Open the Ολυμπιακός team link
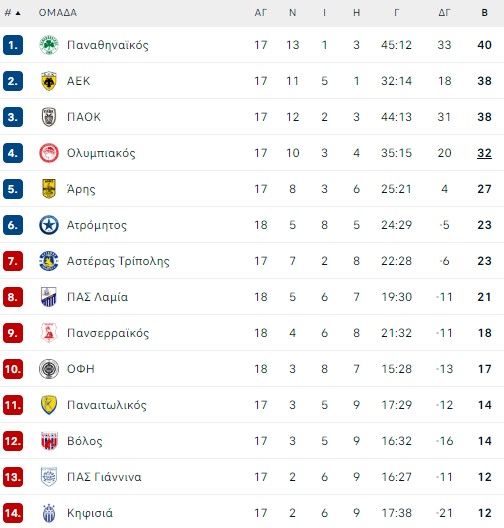The height and width of the screenshot is (528, 504). point(101,153)
